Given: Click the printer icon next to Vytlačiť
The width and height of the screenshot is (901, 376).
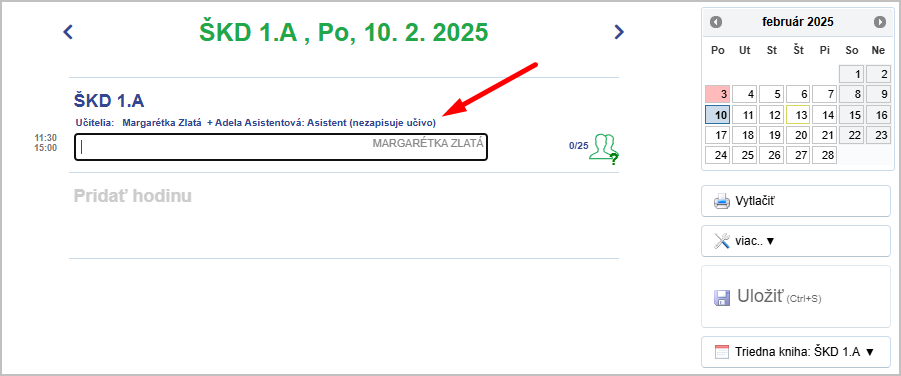Looking at the screenshot, I should click(722, 201).
